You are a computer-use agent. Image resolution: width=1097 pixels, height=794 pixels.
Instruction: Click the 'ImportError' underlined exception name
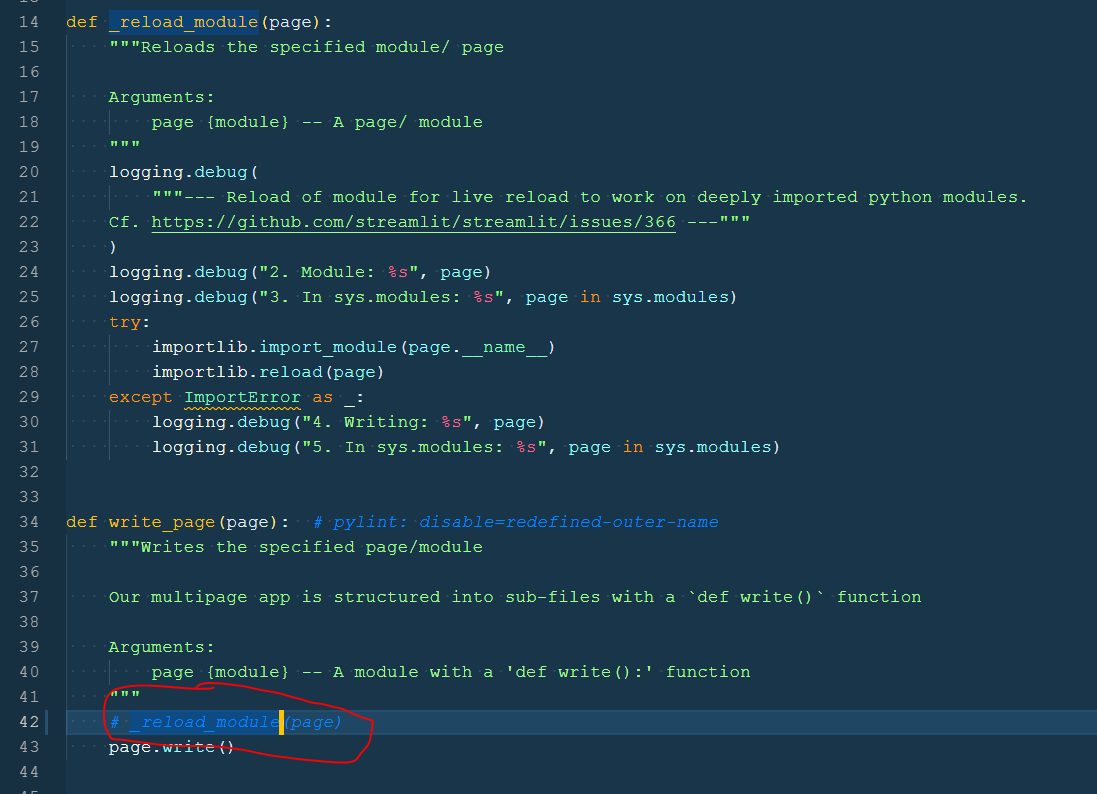pyautogui.click(x=242, y=397)
